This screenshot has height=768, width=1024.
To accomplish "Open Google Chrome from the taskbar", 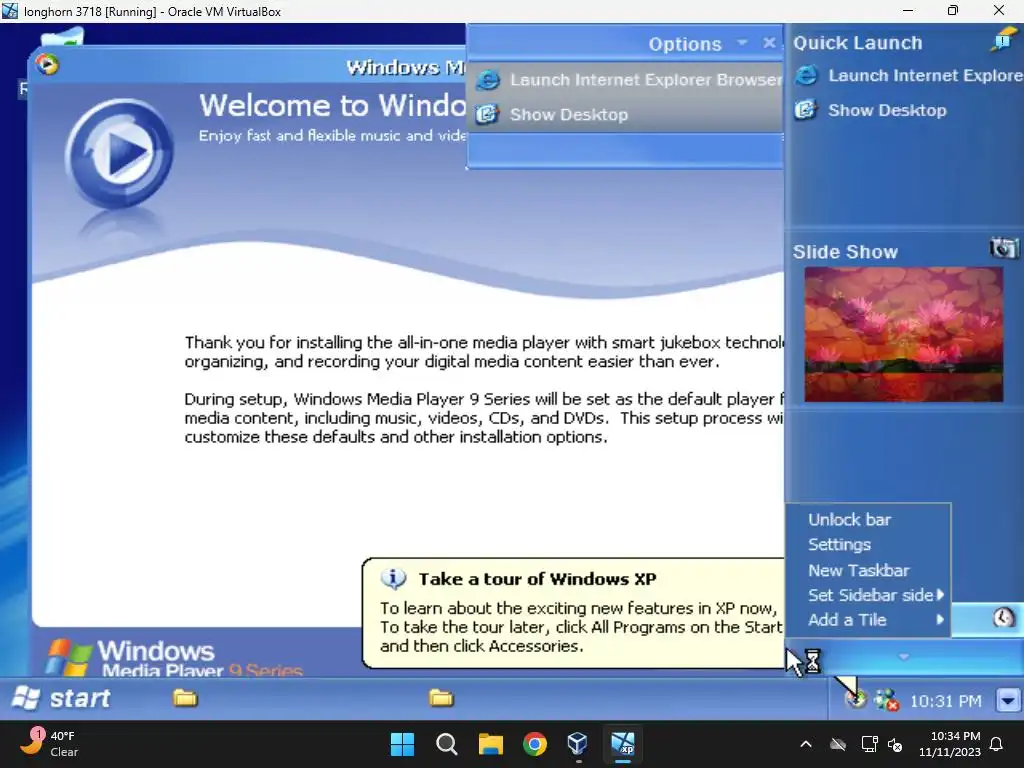I will tap(535, 744).
